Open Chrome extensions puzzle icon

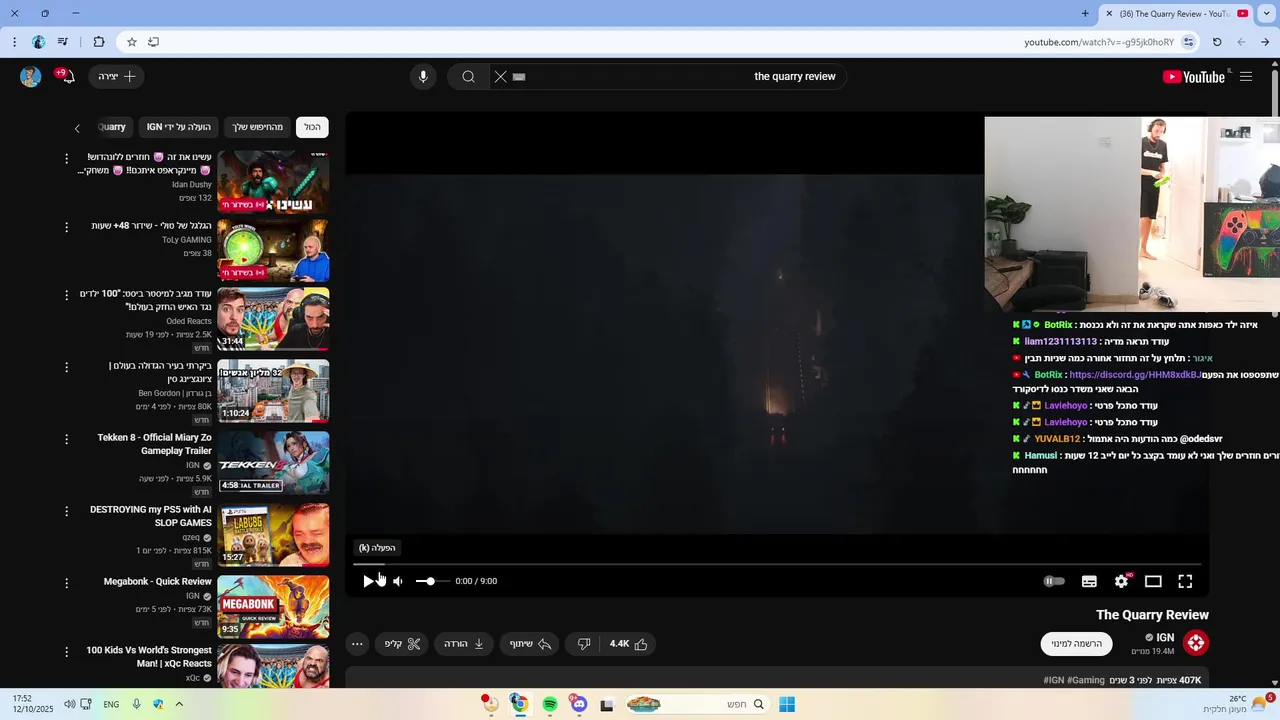[98, 42]
